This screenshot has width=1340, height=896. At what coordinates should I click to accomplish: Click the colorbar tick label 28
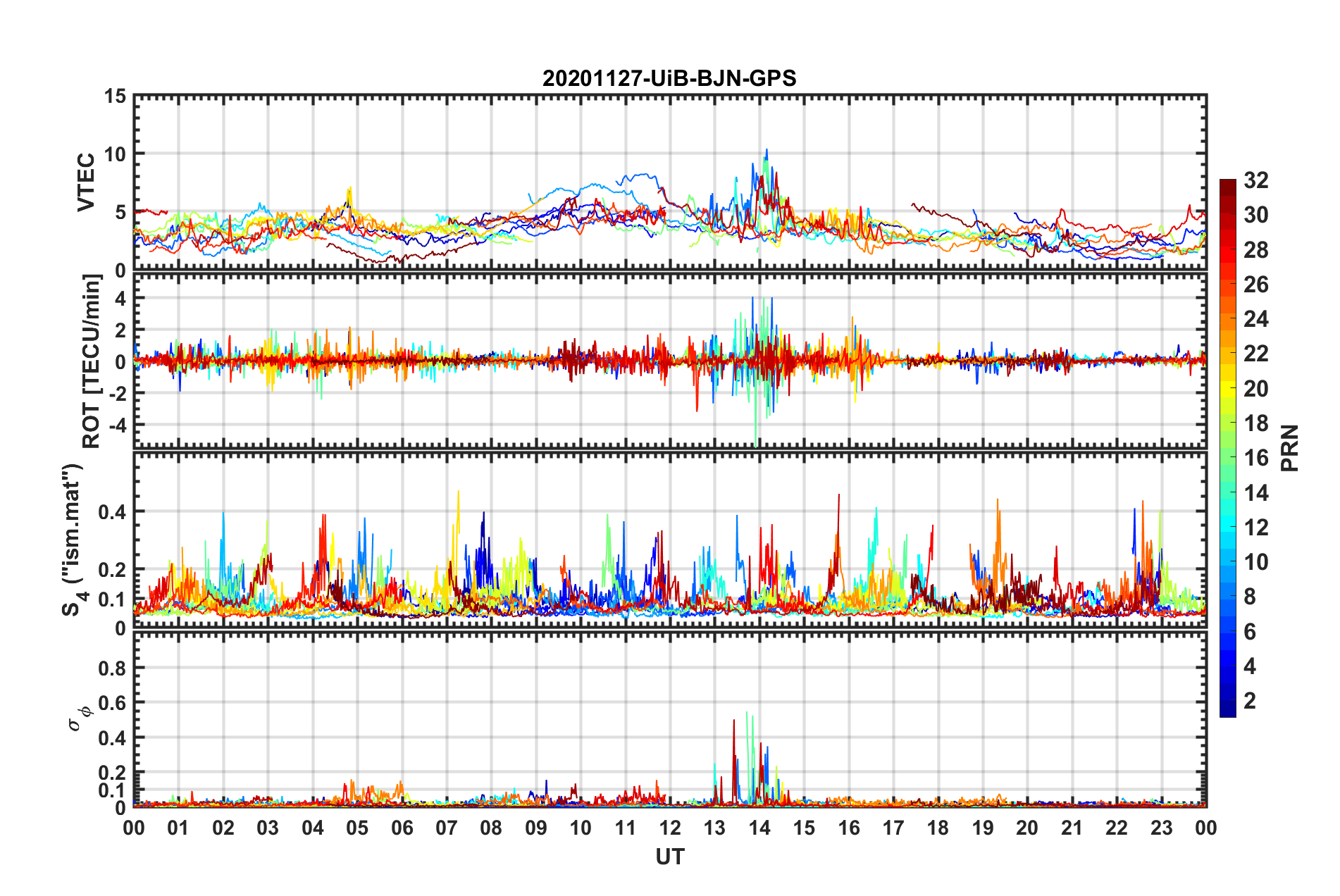(x=1256, y=250)
